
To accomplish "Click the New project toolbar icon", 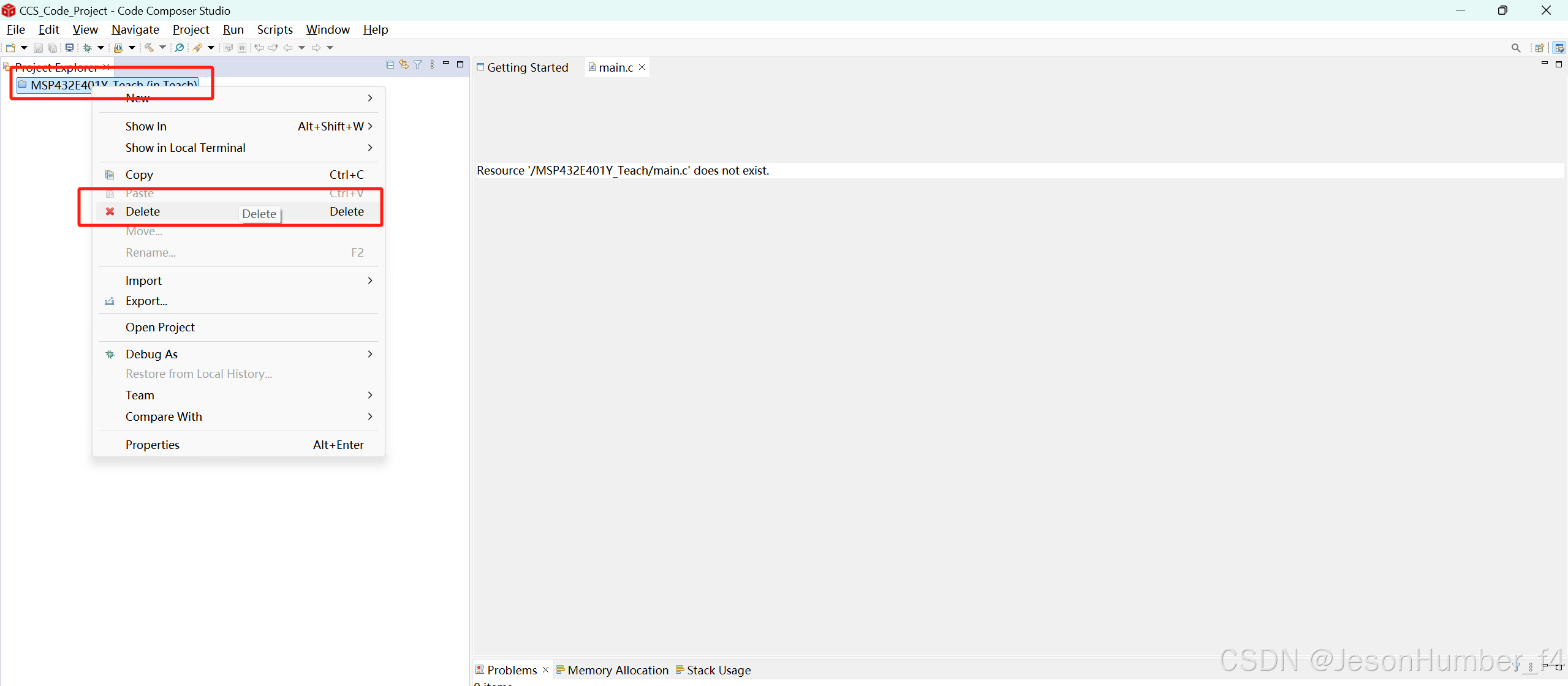I will click(10, 48).
